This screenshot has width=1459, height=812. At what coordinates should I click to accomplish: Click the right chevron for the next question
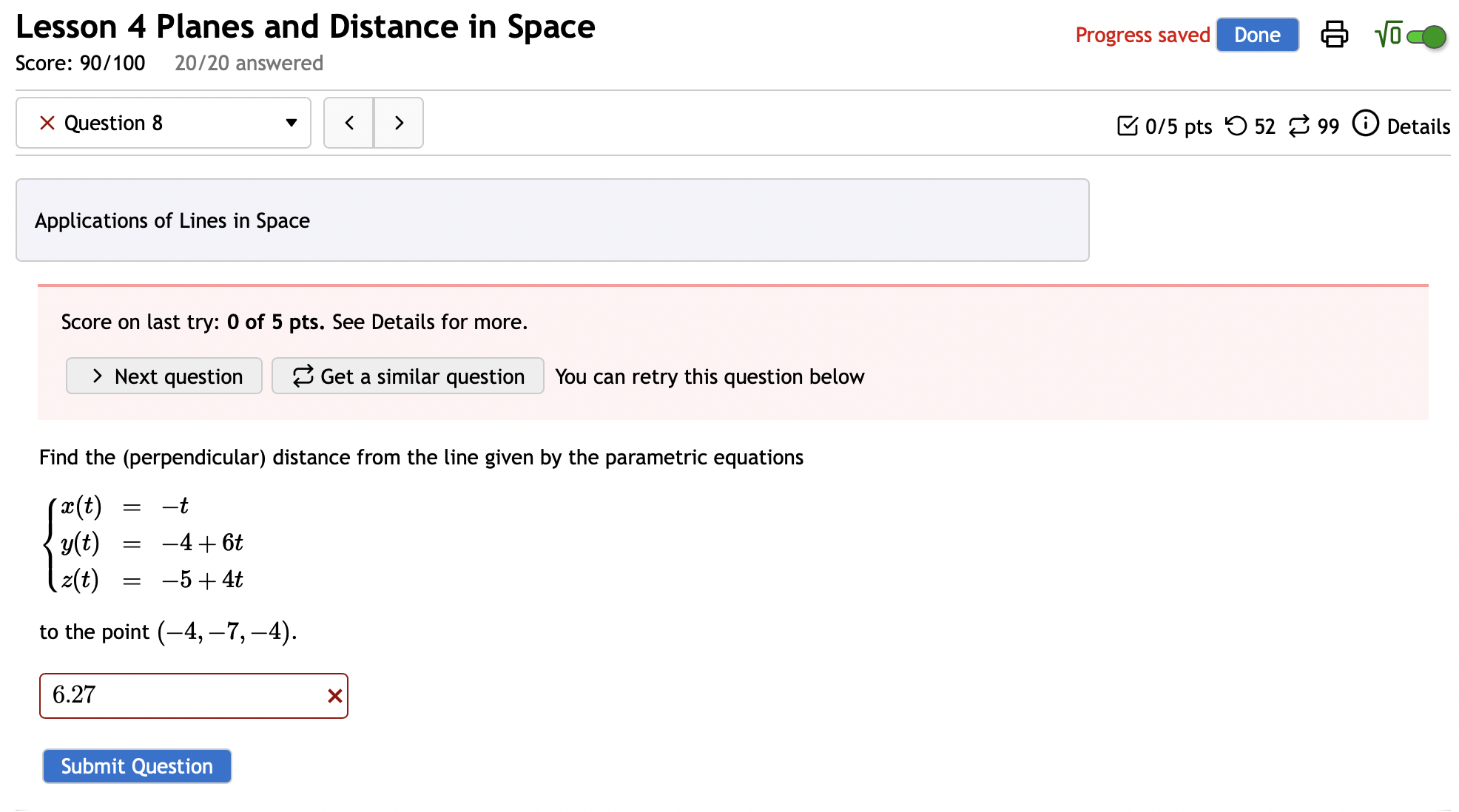[399, 123]
